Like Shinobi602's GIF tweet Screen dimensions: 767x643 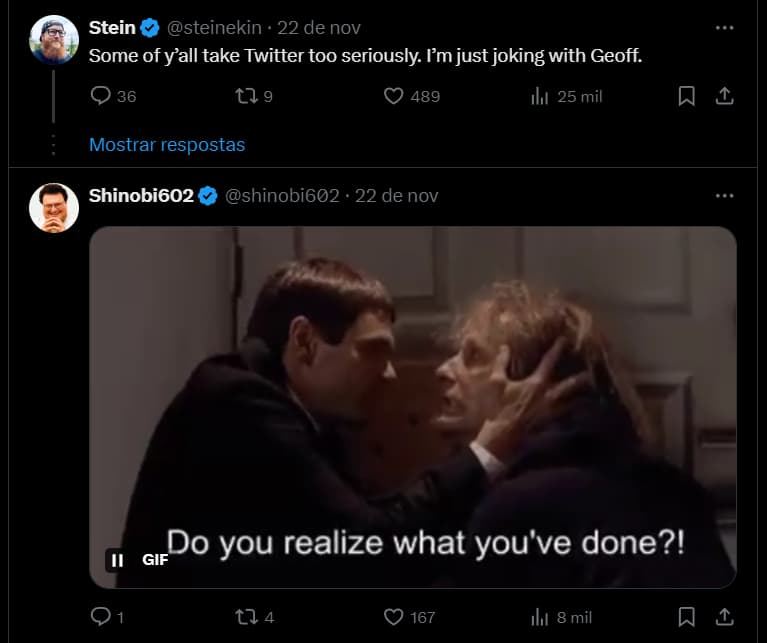pyautogui.click(x=394, y=617)
